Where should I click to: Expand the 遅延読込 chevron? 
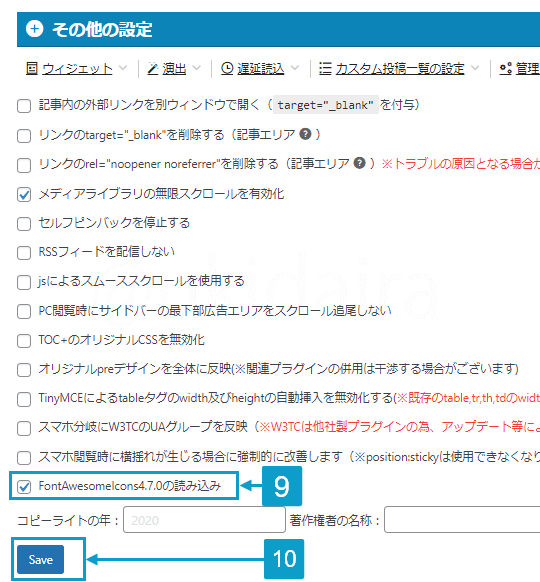(x=295, y=68)
